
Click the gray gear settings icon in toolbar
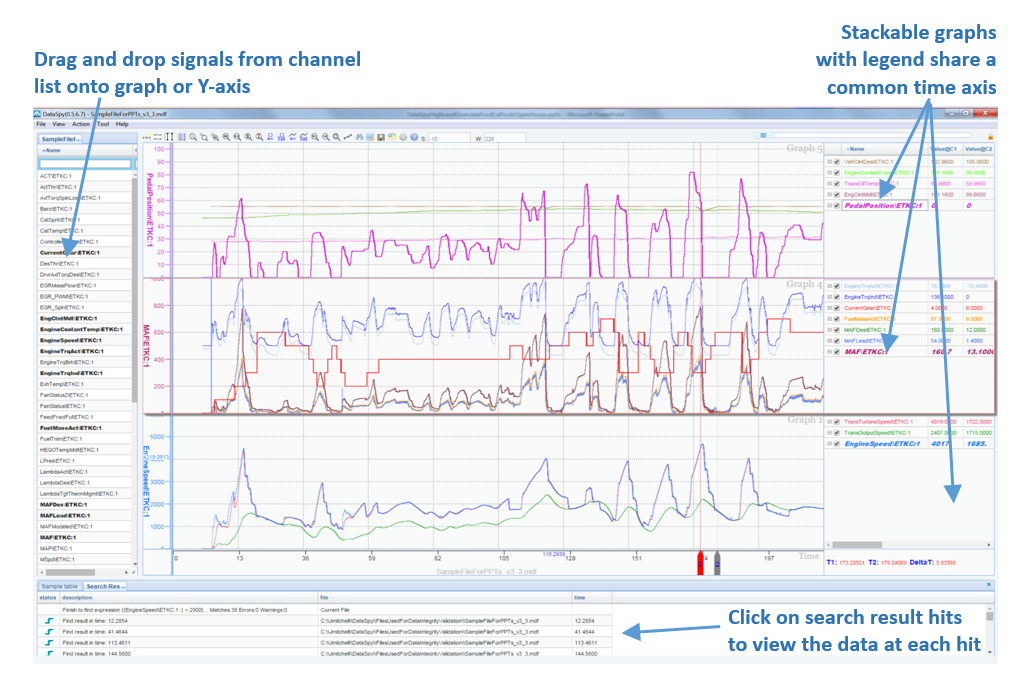pyautogui.click(x=403, y=137)
